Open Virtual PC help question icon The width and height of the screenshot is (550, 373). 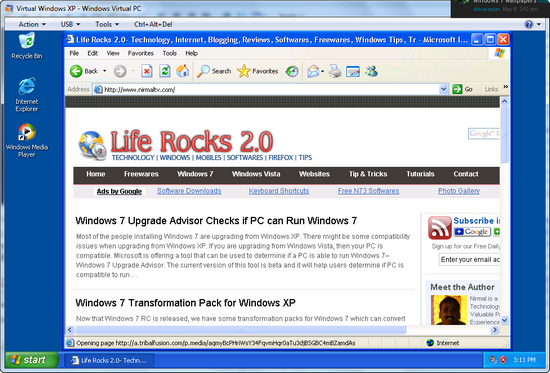pyautogui.click(x=529, y=24)
